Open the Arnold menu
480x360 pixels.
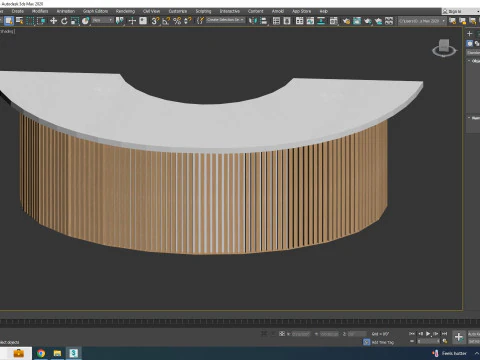278,11
